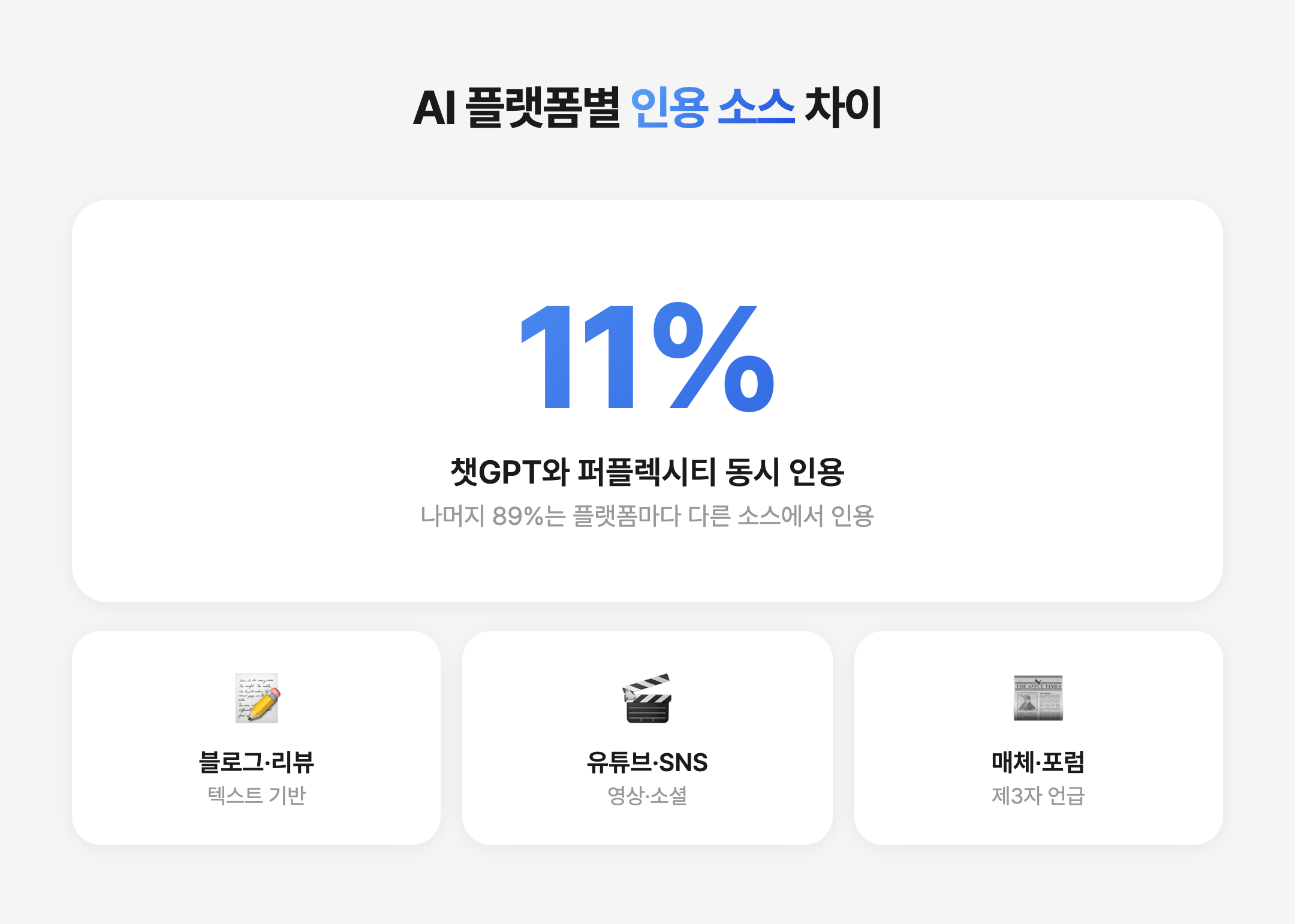Click the 텍스트 기반 subtitle
The image size is (1295, 924).
257,795
